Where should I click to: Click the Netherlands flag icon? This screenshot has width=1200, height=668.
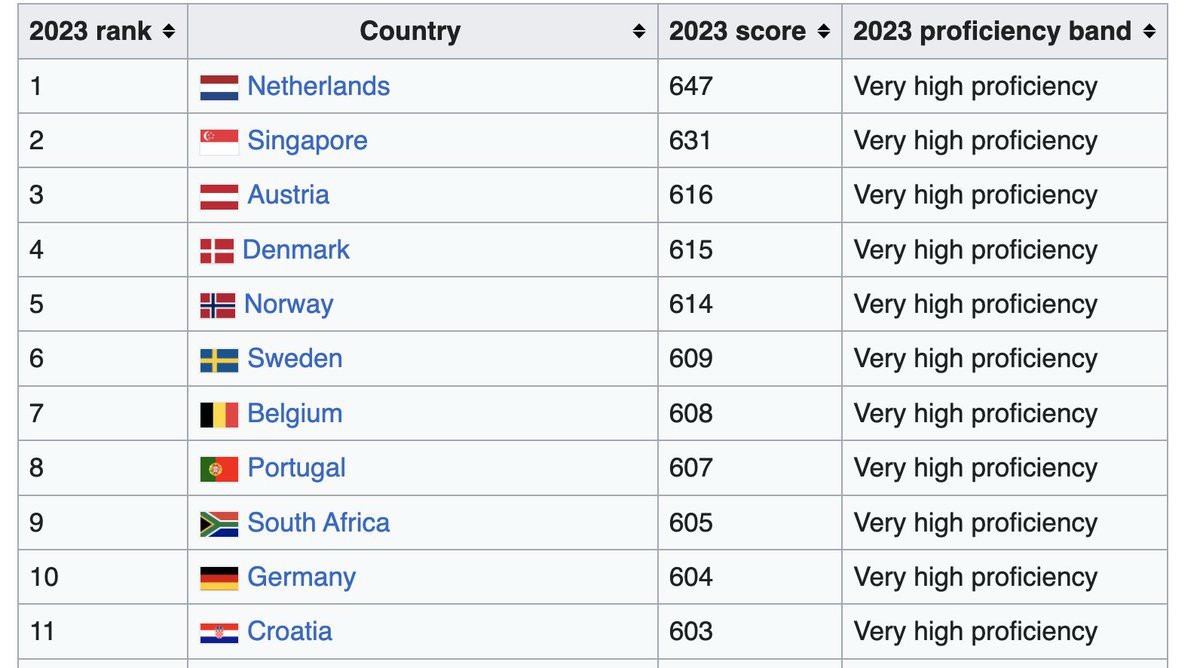click(219, 87)
